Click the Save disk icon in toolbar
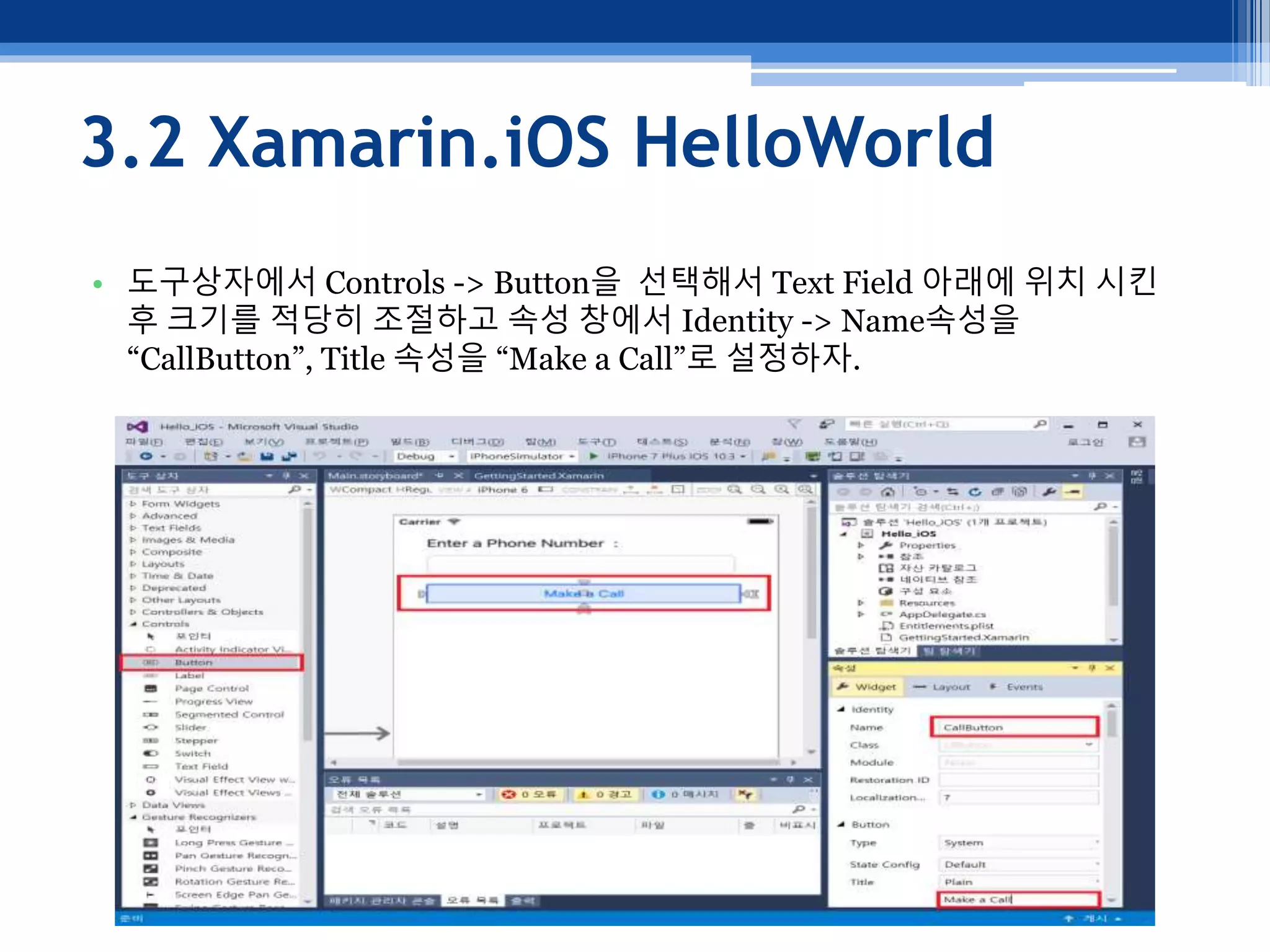Screen dimensions: 1270x952 (x=267, y=456)
